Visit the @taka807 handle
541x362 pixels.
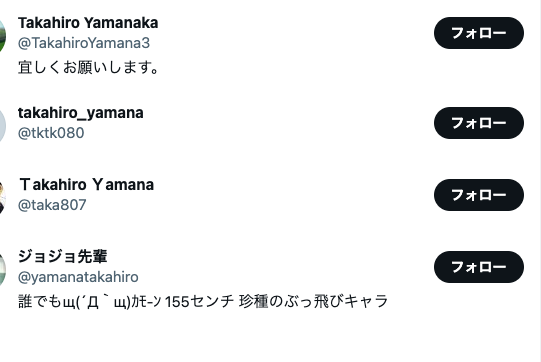click(52, 205)
